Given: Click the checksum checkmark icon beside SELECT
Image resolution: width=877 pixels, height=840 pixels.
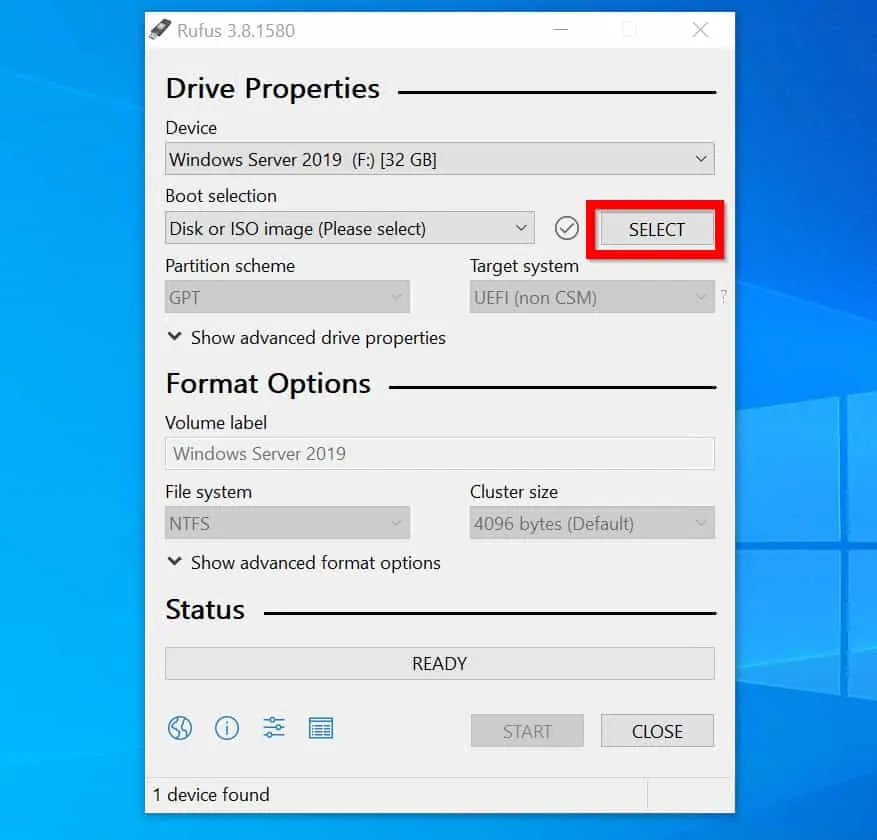Looking at the screenshot, I should click(567, 229).
